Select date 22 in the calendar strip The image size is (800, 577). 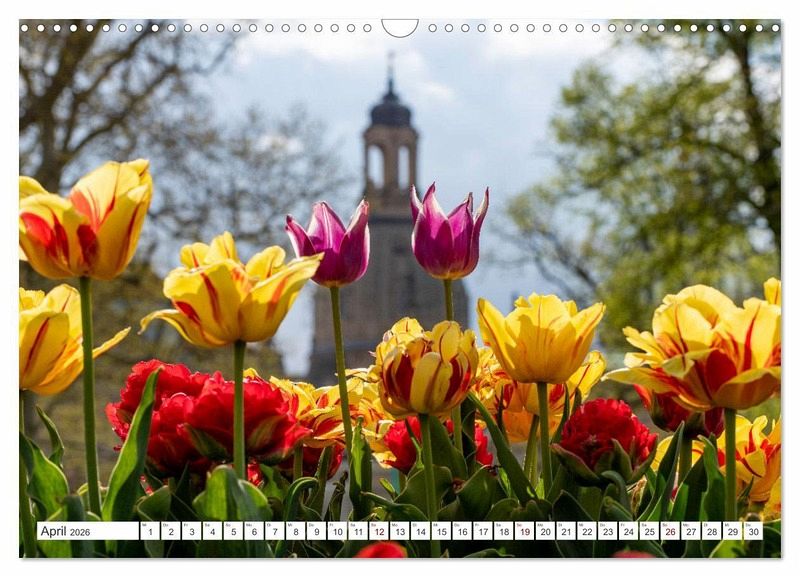click(587, 531)
